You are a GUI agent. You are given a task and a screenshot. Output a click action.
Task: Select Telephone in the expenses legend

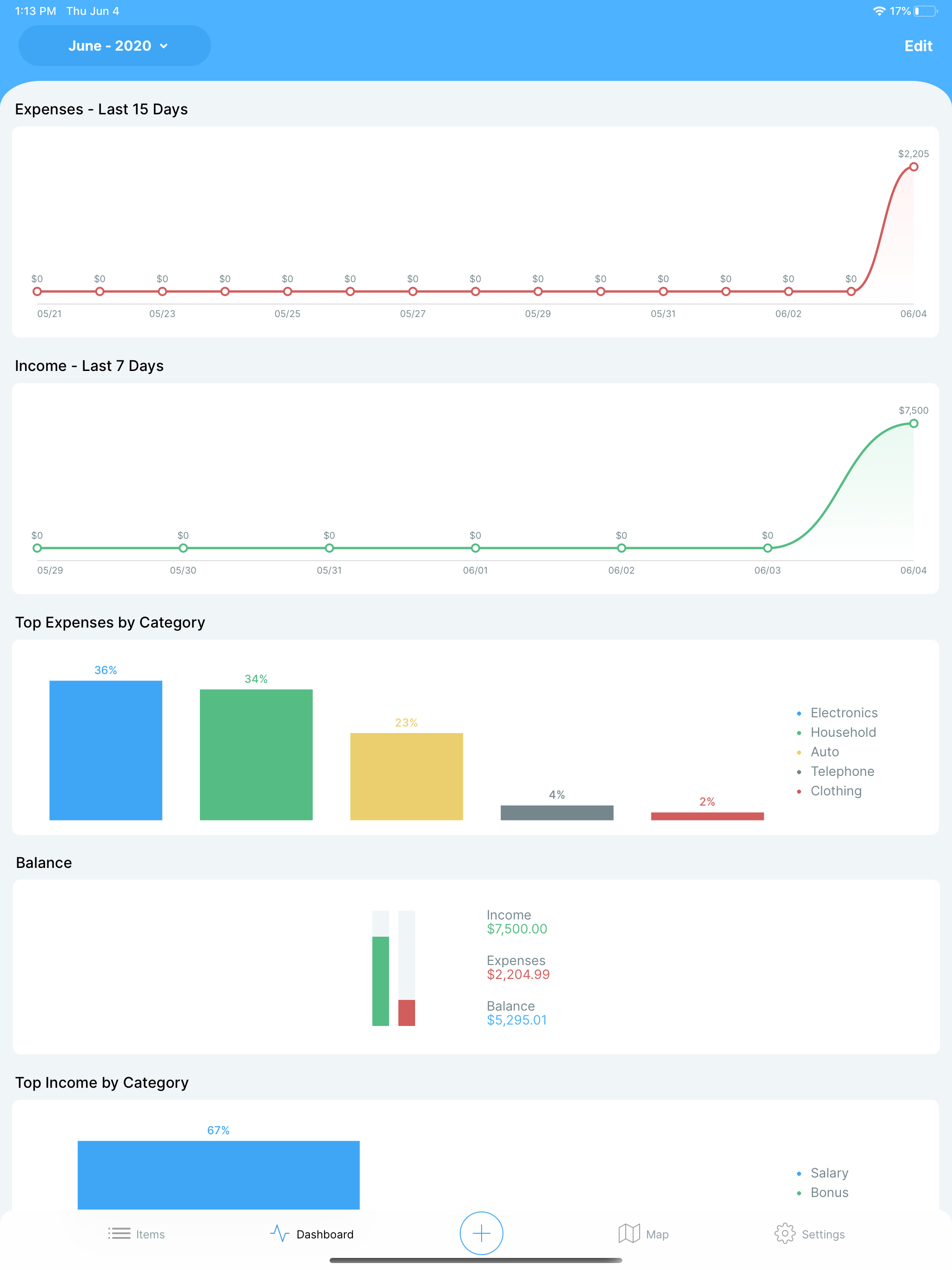point(842,772)
